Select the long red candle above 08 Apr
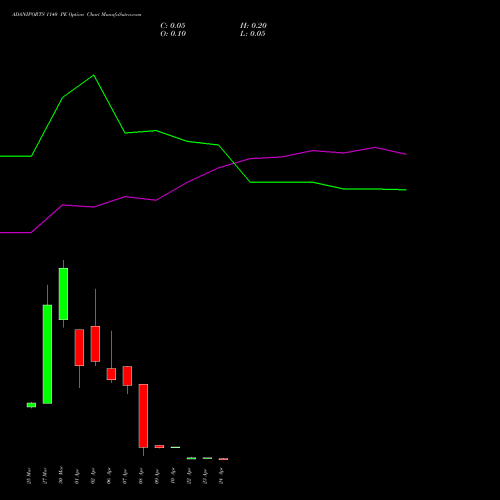The image size is (500, 500). 143,416
